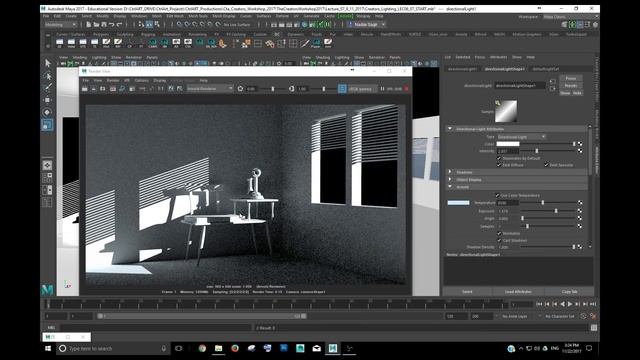The image size is (640, 360).
Task: Click the Intensity slider handle
Action: click(x=537, y=151)
